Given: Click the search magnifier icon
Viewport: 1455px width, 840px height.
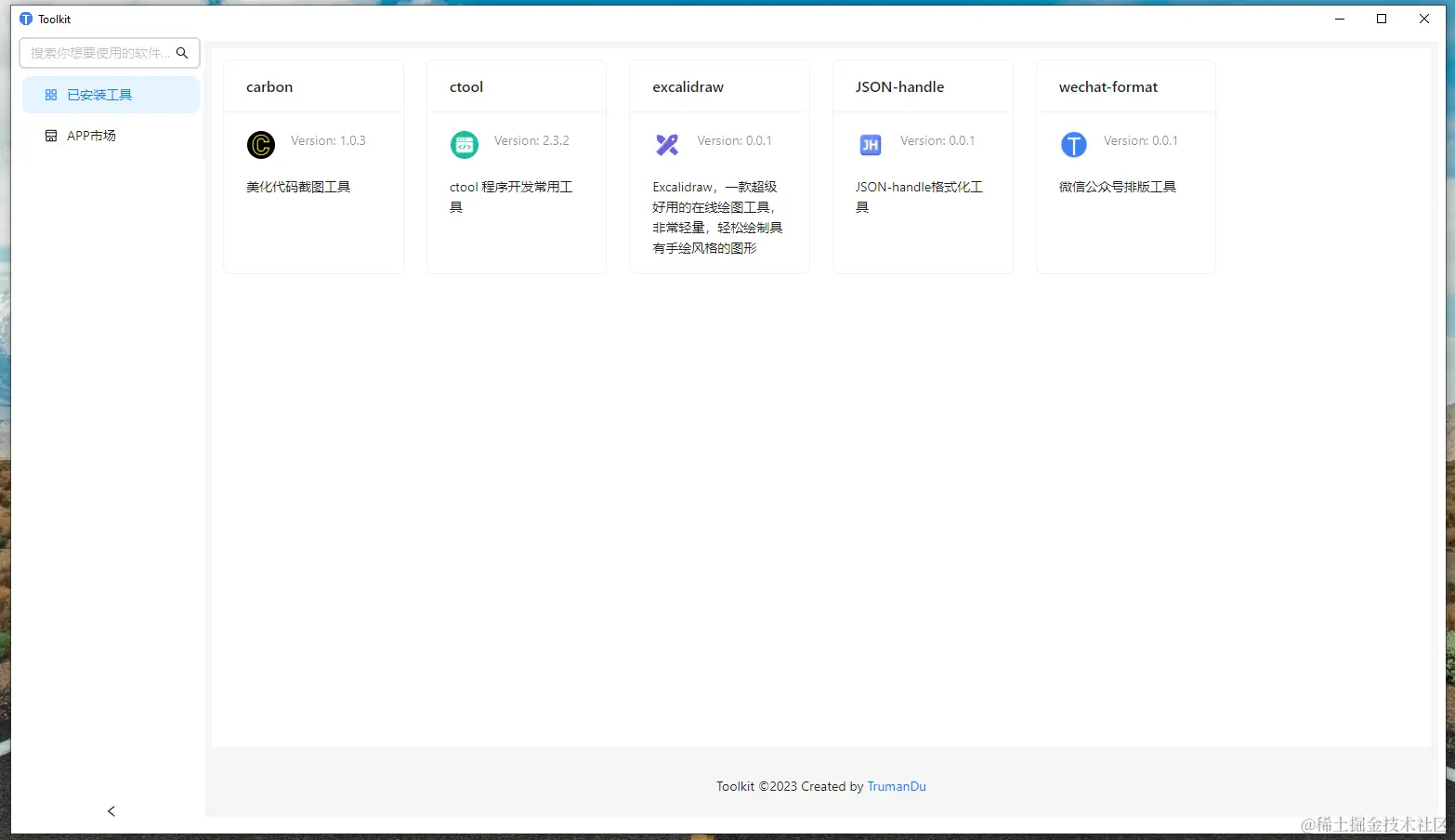Looking at the screenshot, I should (x=182, y=53).
